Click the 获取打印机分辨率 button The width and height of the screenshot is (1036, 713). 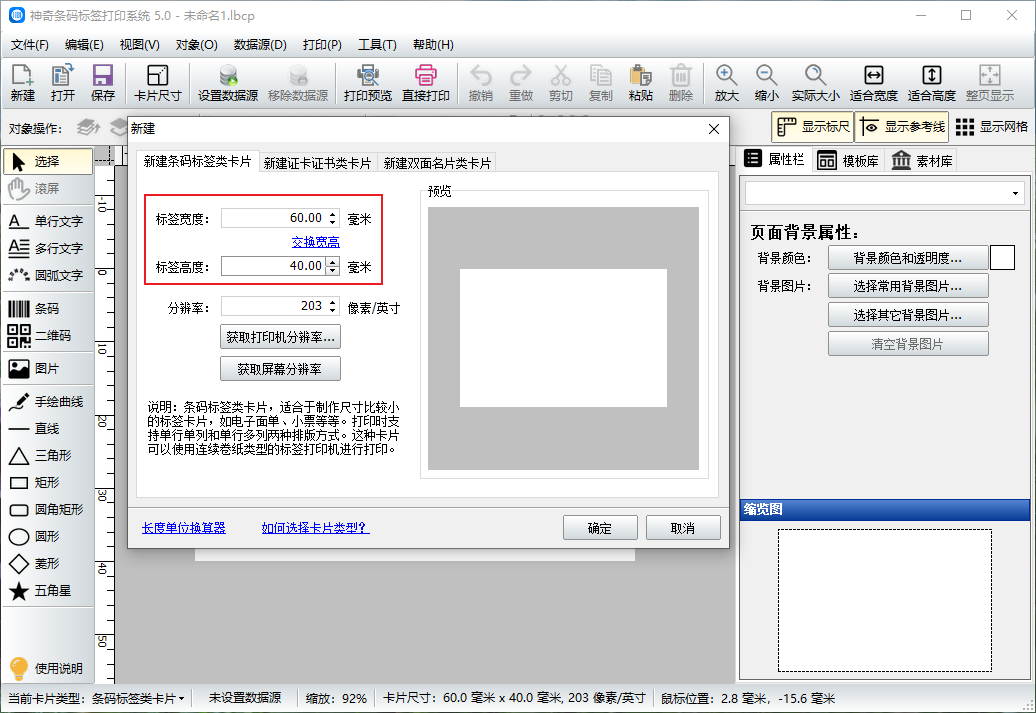coord(280,337)
